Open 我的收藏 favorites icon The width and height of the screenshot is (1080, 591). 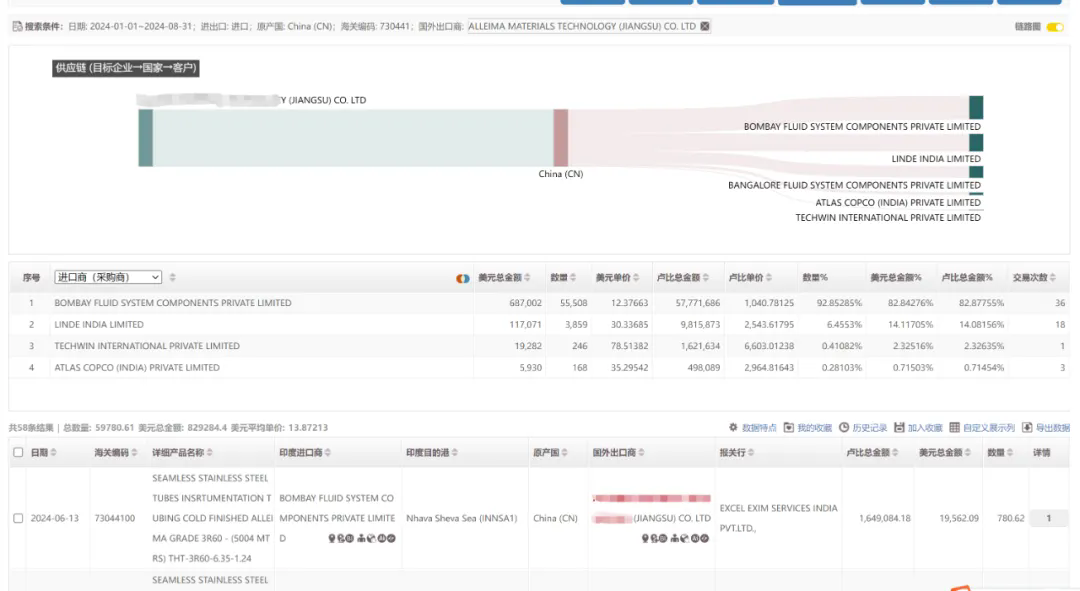click(x=789, y=428)
